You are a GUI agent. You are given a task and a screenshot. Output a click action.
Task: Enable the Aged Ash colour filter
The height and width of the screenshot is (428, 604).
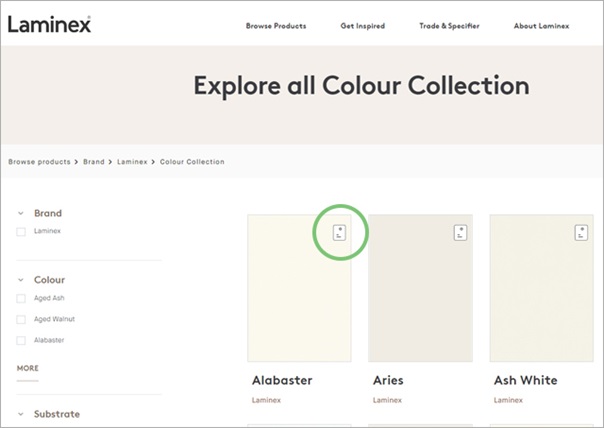pyautogui.click(x=21, y=298)
